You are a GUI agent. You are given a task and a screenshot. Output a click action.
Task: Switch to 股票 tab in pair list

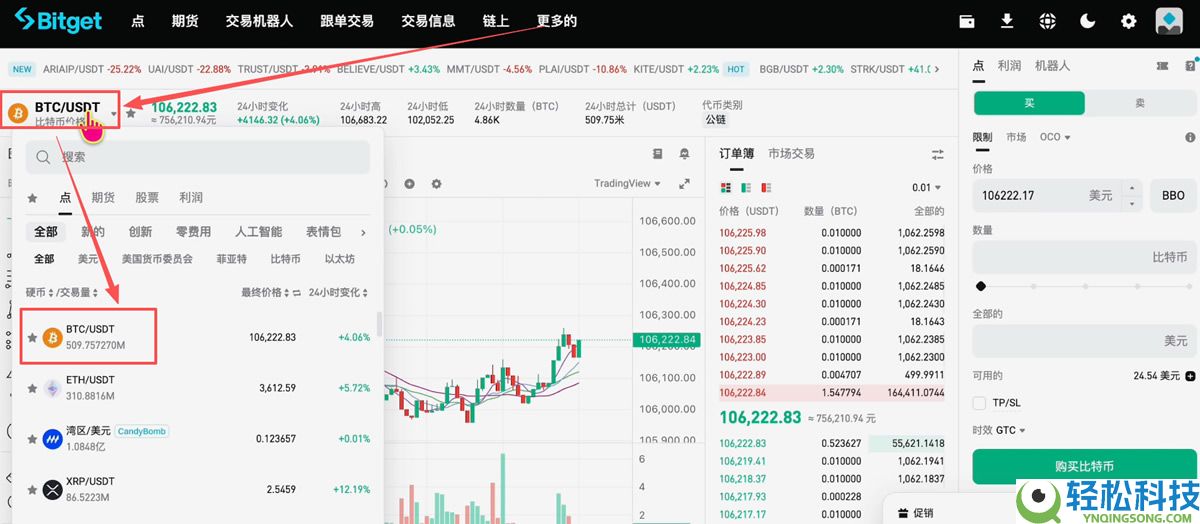click(147, 198)
